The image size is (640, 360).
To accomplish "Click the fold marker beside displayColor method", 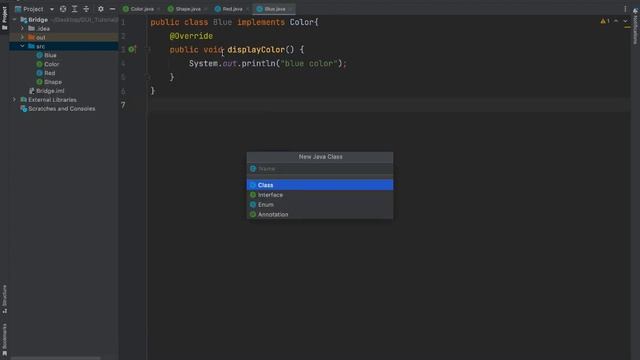I will point(149,49).
